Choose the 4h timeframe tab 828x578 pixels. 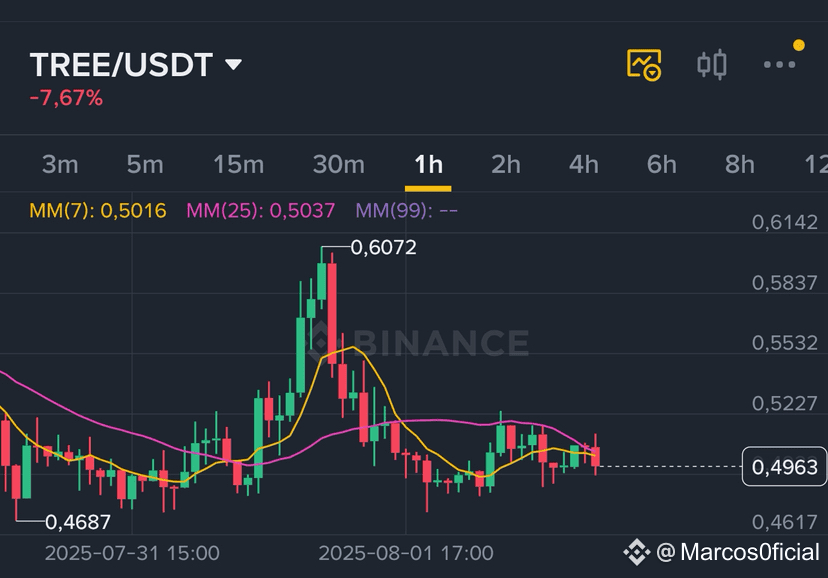[584, 164]
